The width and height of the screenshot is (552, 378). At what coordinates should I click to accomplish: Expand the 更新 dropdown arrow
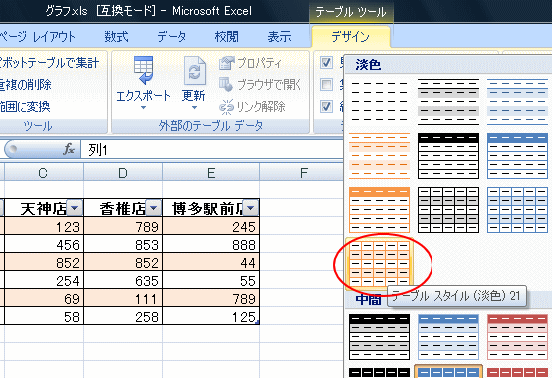[x=194, y=108]
